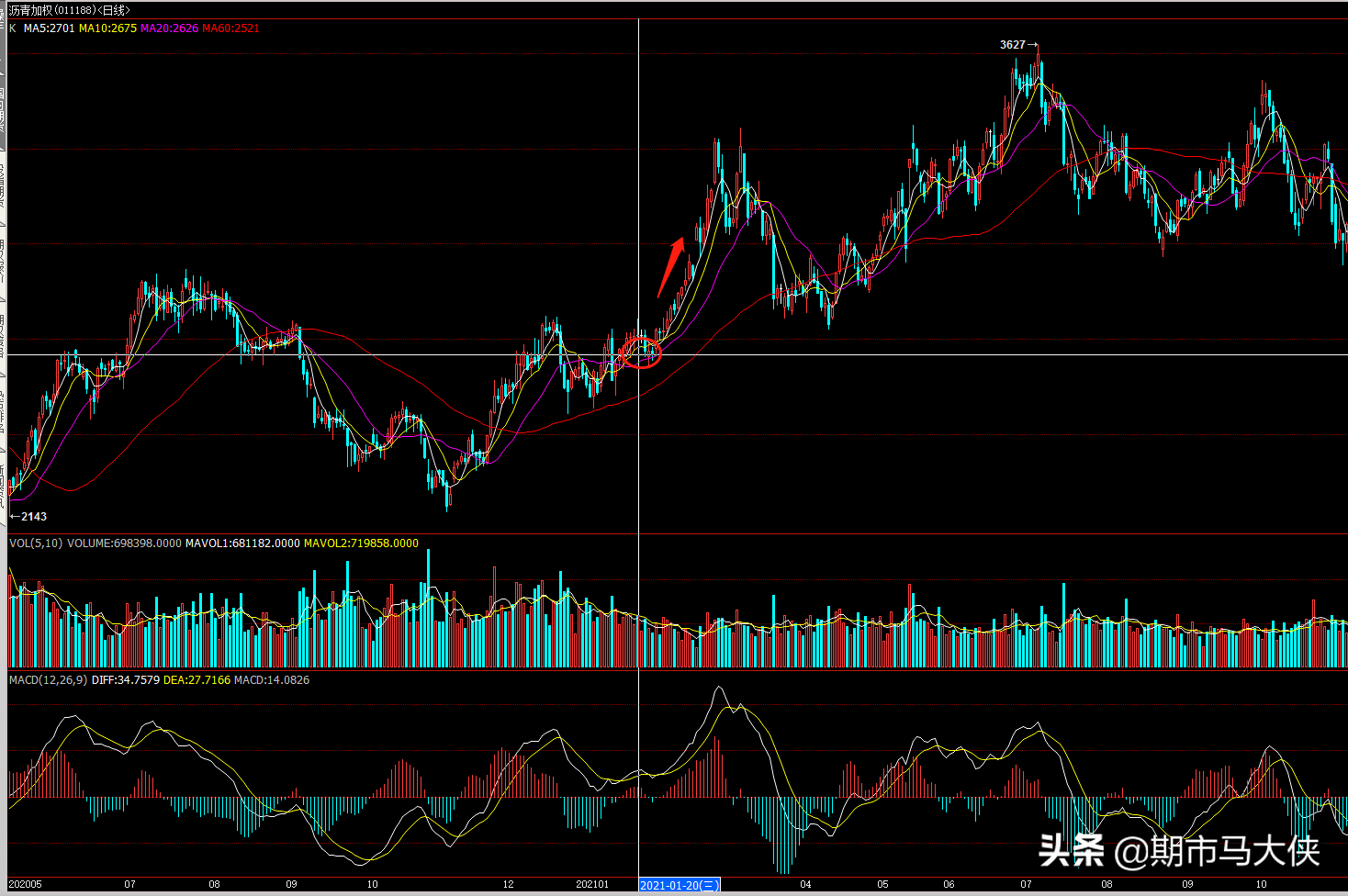Click the MAVOL1:681182.0000 value
Viewport: 1348px width, 896px height.
[x=242, y=543]
